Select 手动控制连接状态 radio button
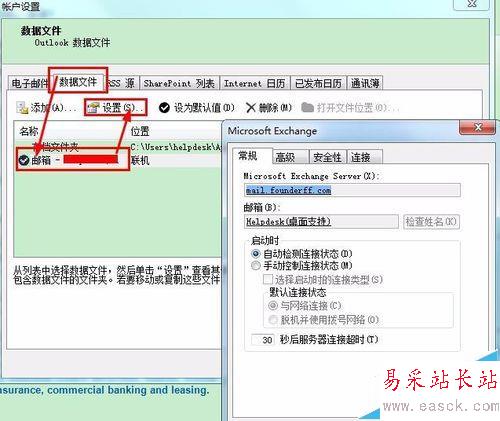Screen dimensions: 500x421 tap(256, 266)
